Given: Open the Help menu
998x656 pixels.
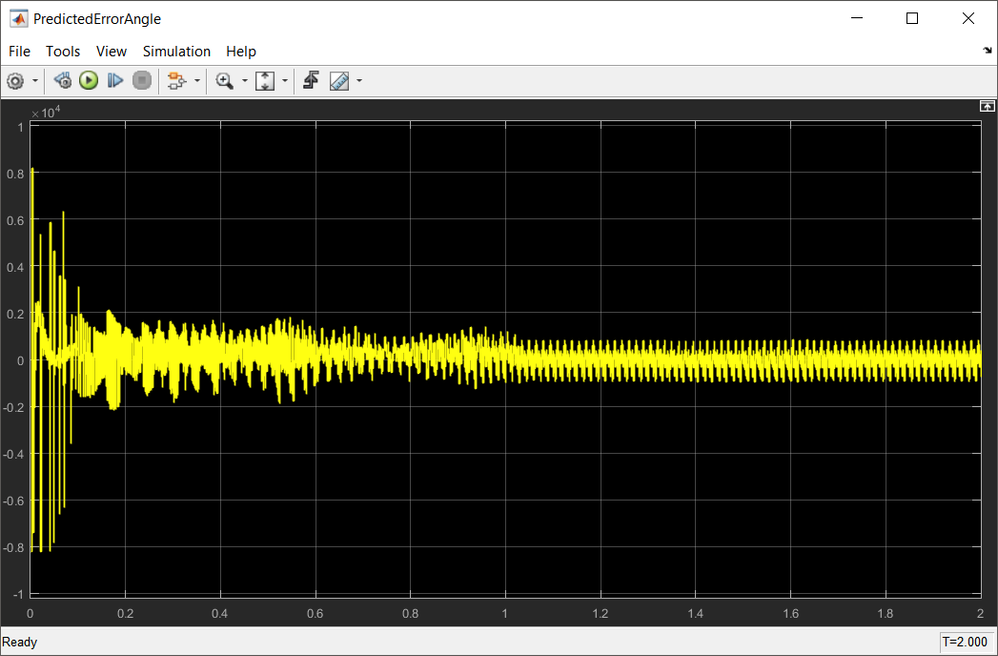Looking at the screenshot, I should tap(241, 52).
